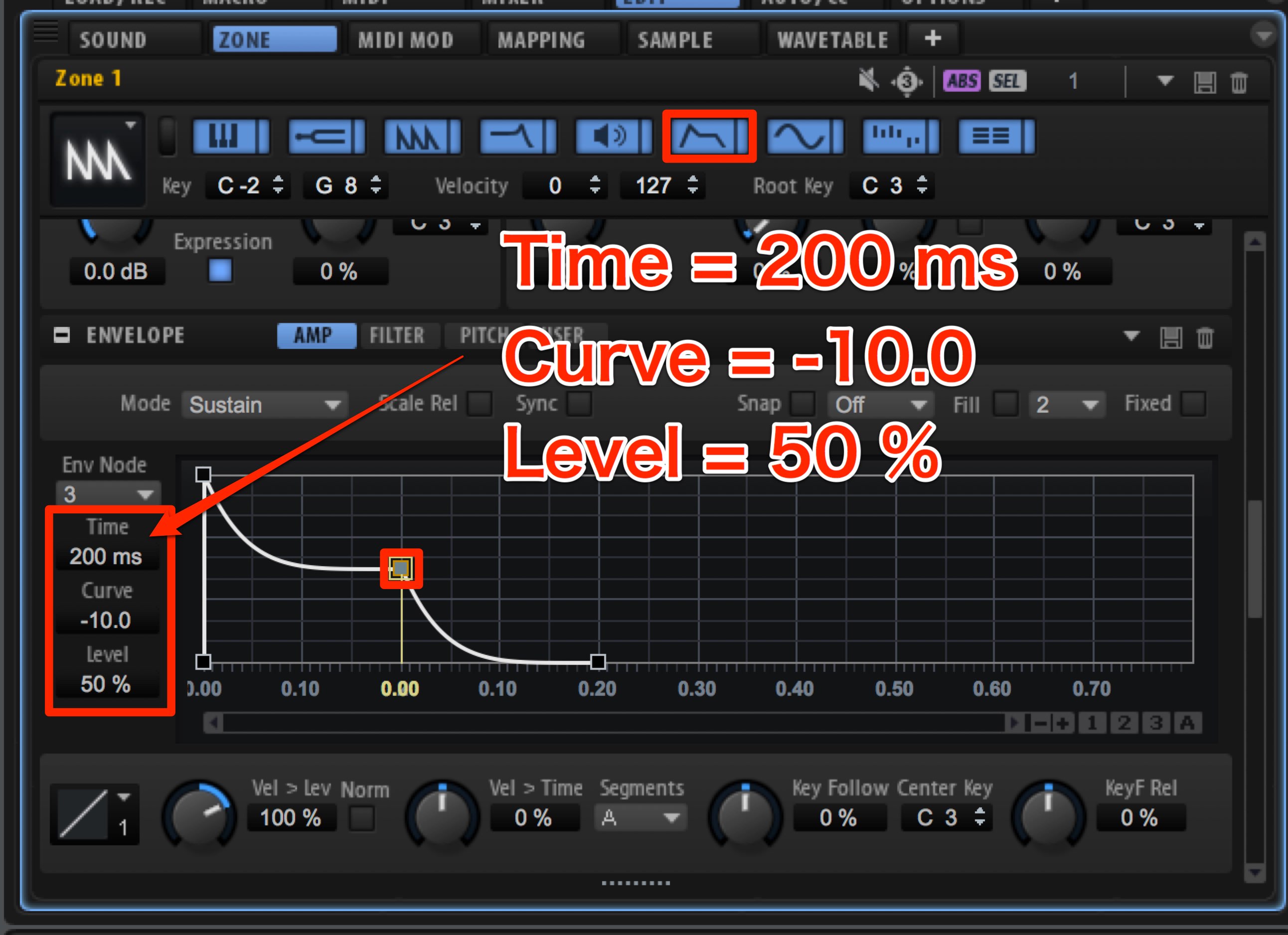
Task: Open the Oscillator section button
Action: click(x=422, y=136)
